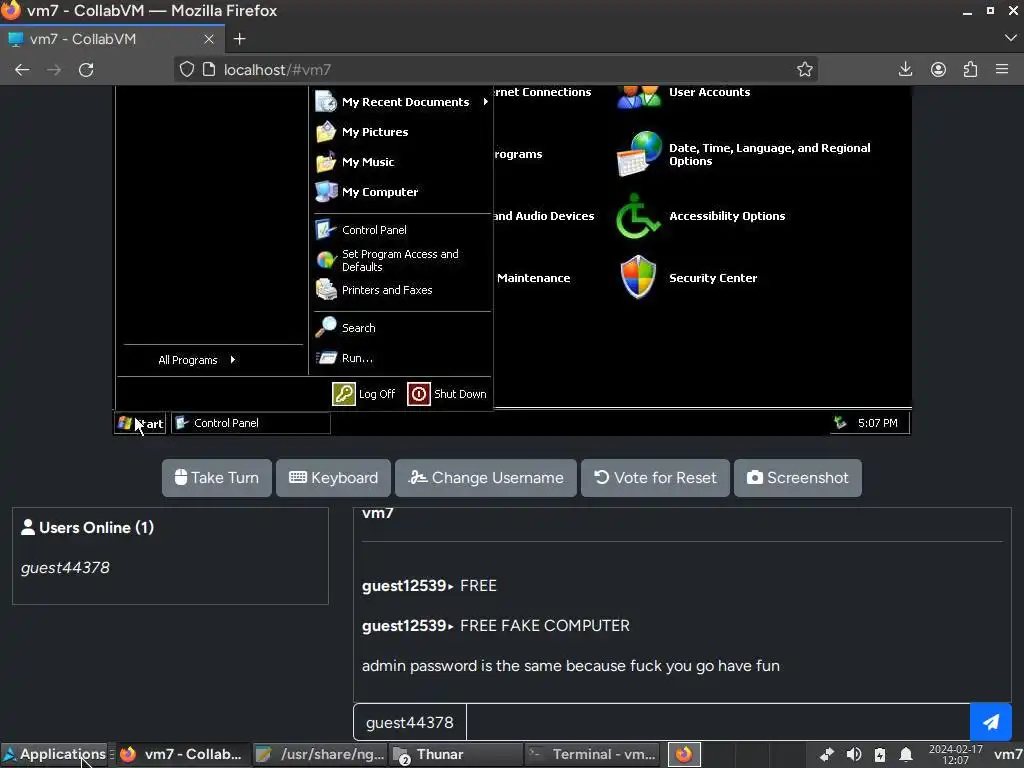Click the Take Turn button
Viewport: 1024px width, 768px height.
pos(217,478)
